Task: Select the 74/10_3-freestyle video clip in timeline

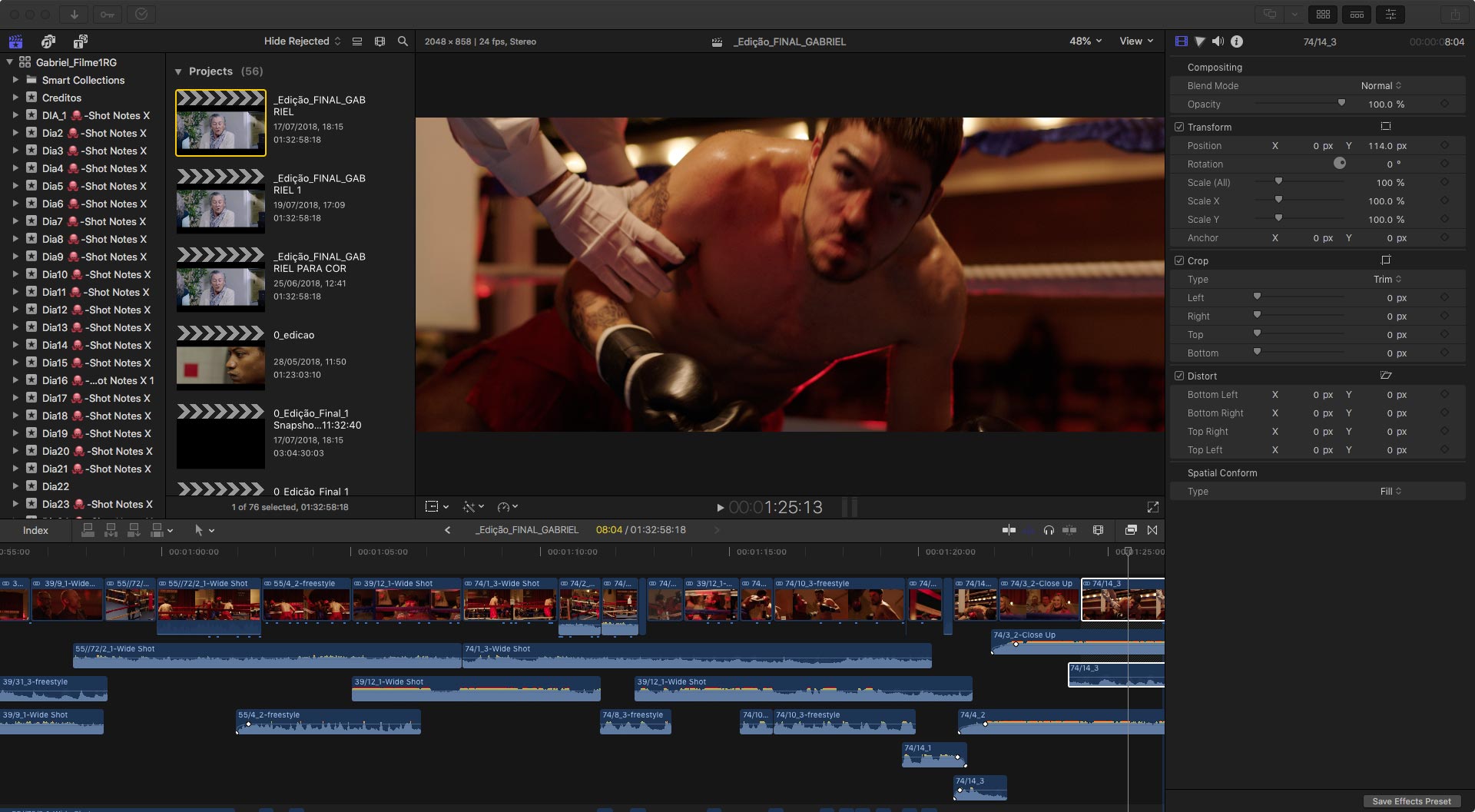Action: (840, 600)
